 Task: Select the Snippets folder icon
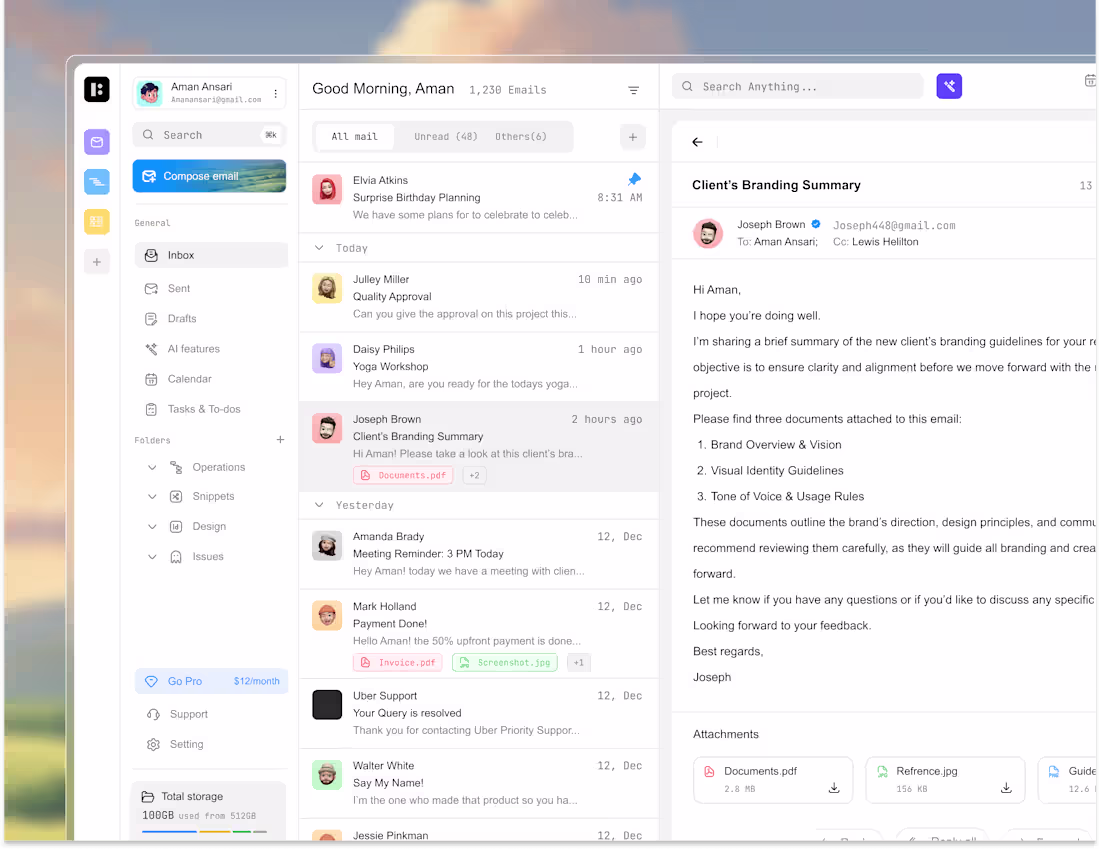[x=176, y=497]
